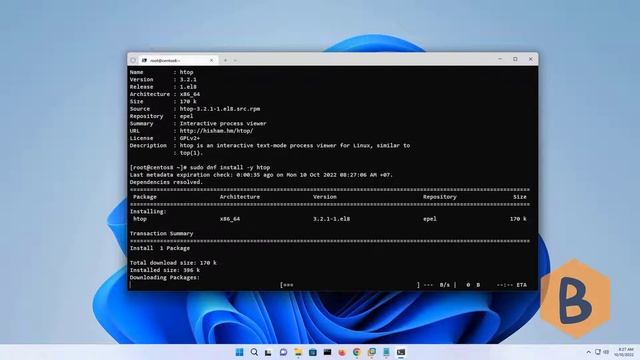Click the 'Dependencies resolved.' line

pyautogui.click(x=166, y=182)
